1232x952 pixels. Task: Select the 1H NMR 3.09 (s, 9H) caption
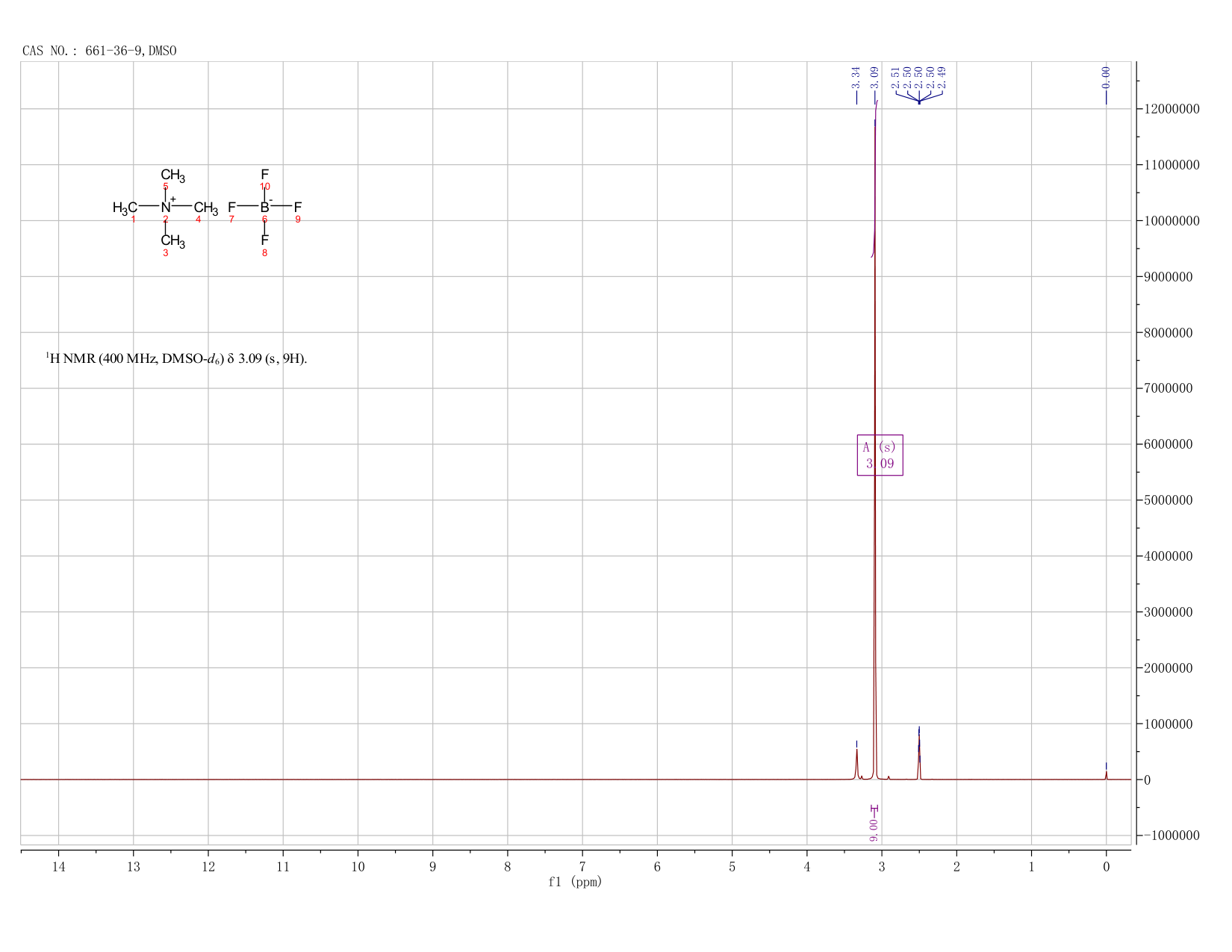[176, 358]
